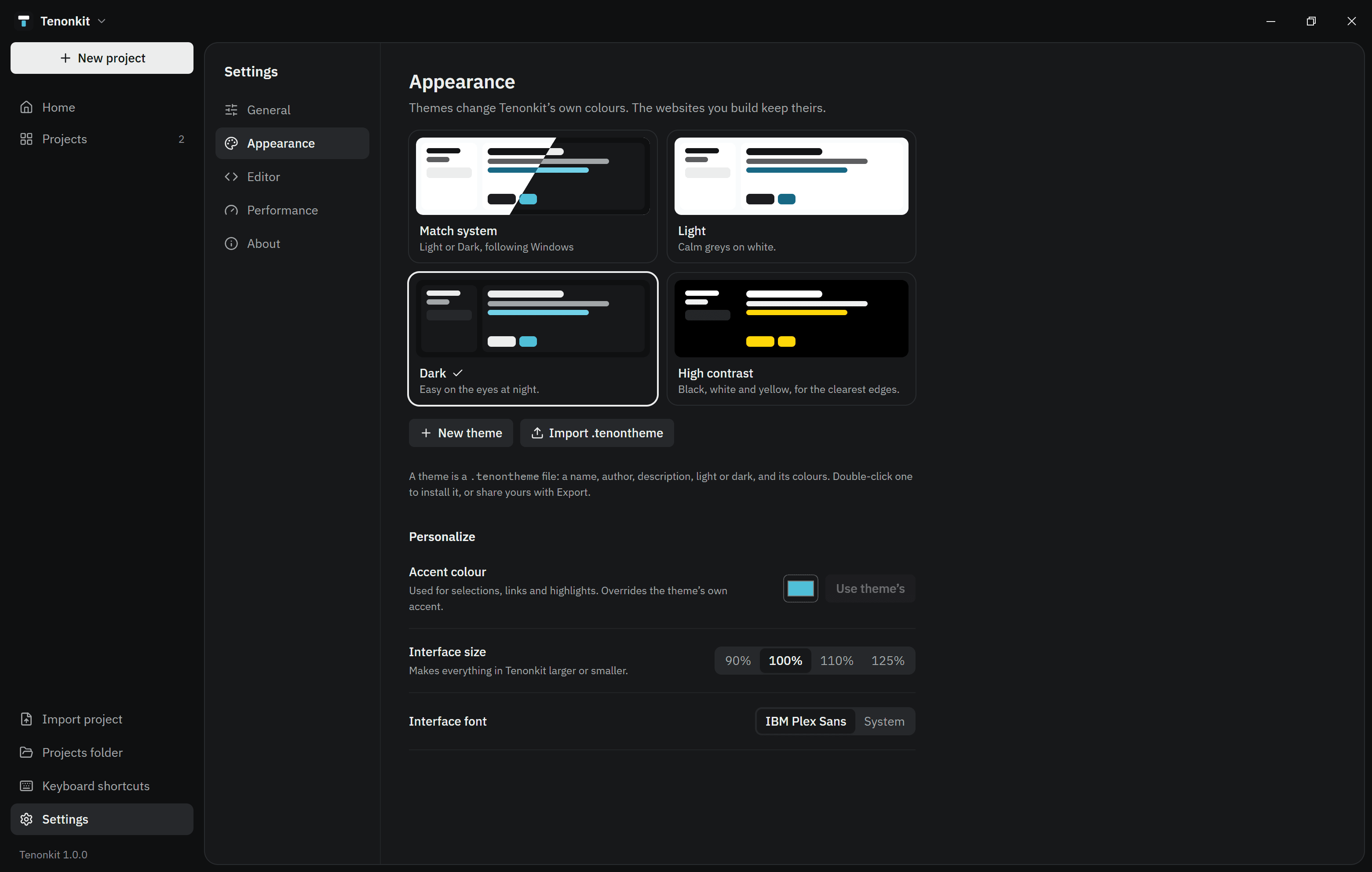
Task: Click the Projects folder icon
Action: pos(26,752)
